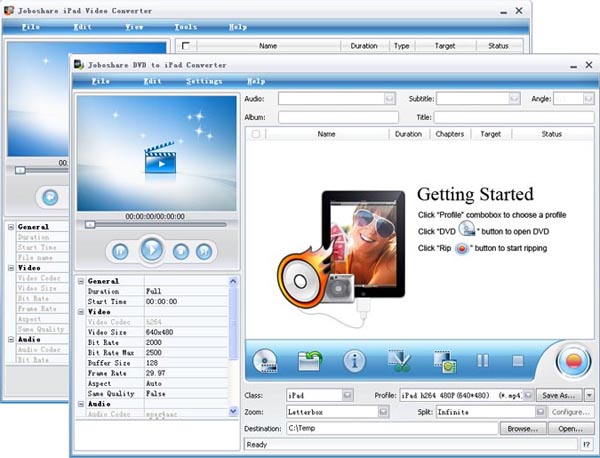Click the Same Quality value False
Viewport: 600px width, 458px height.
[155, 394]
